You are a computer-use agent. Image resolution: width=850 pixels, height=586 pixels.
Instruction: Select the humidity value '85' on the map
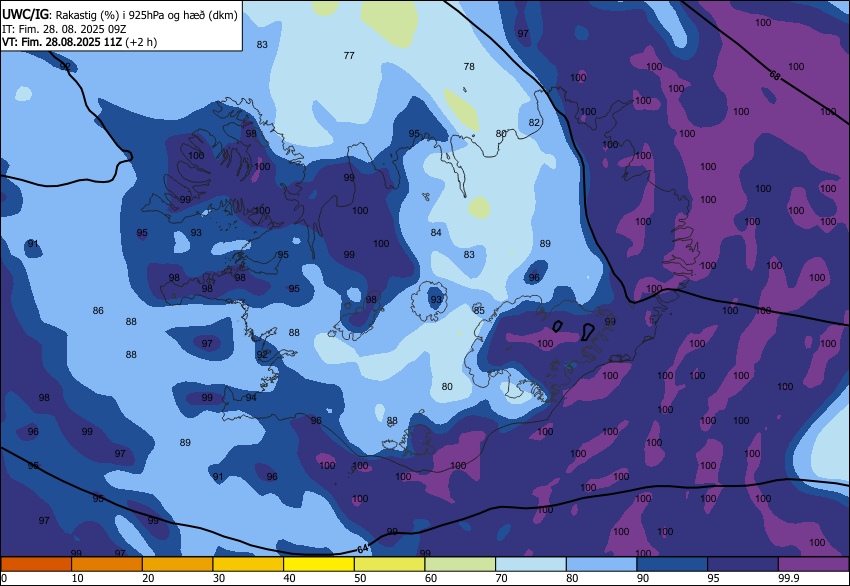coord(479,311)
